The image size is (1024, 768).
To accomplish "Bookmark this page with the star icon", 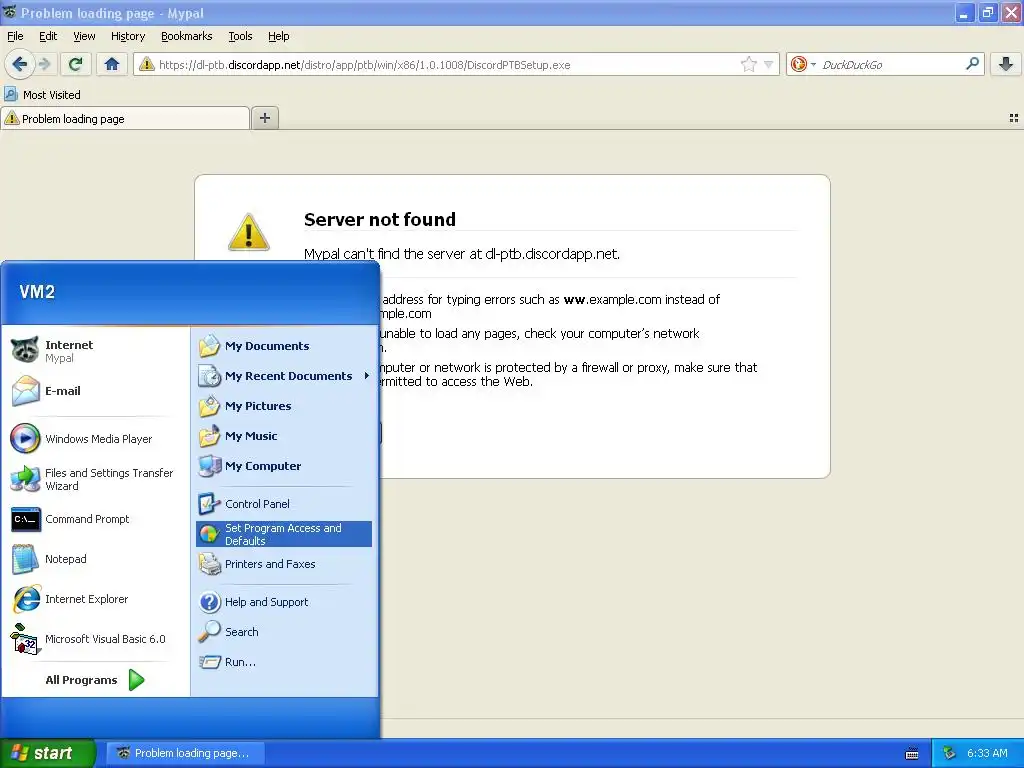I will [748, 64].
